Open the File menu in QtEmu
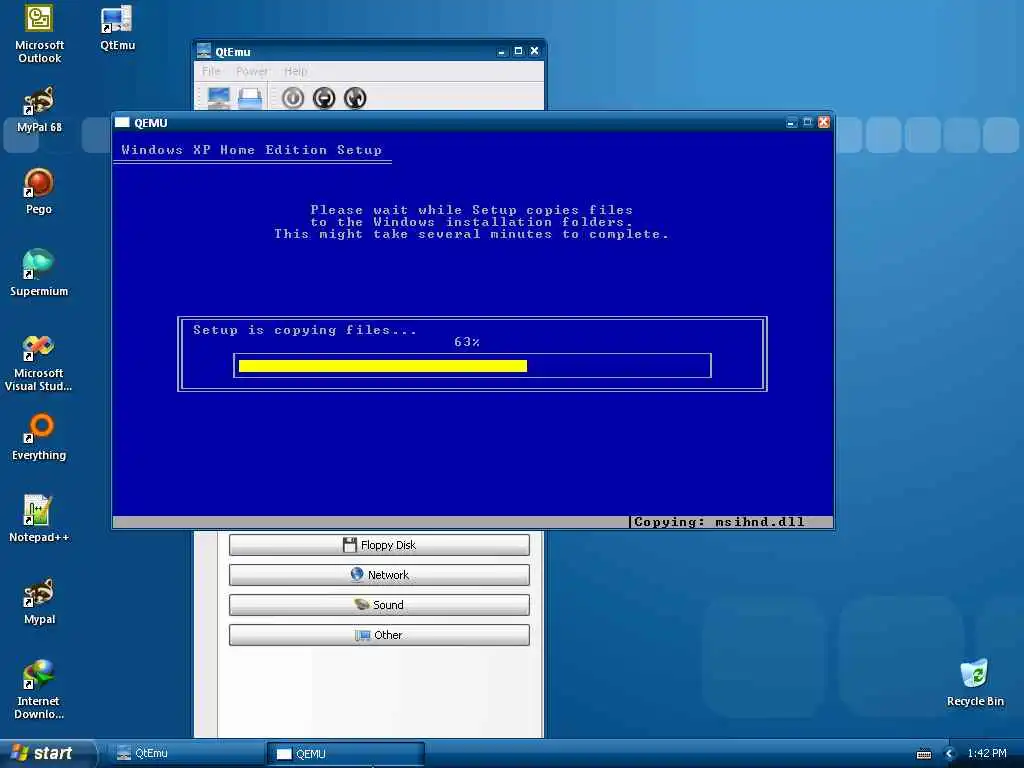 coord(211,71)
